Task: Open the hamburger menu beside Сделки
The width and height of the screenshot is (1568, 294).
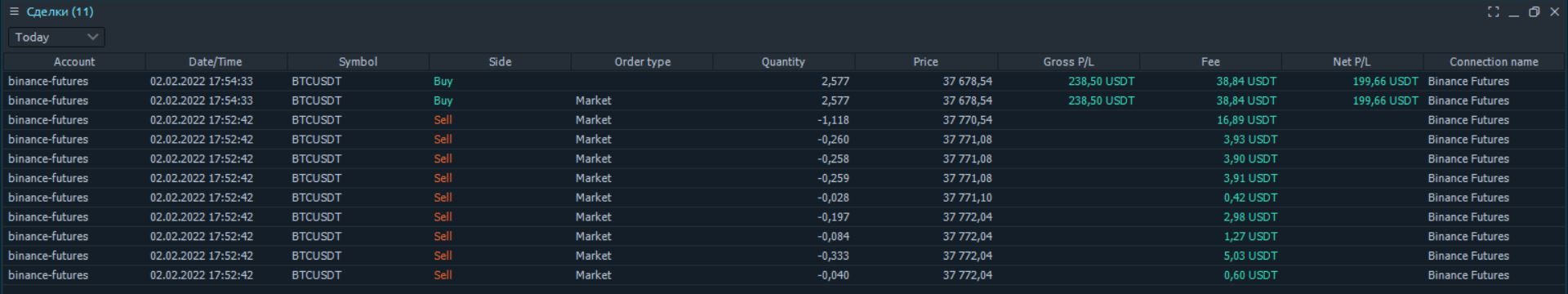Action: 14,11
